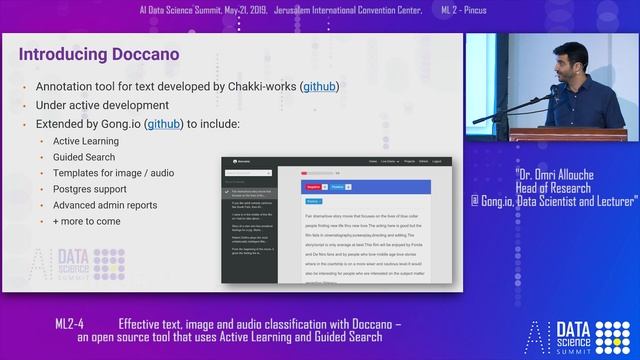640x360 pixels.
Task: Click the '+ more to come' bullet
Action: (x=87, y=221)
